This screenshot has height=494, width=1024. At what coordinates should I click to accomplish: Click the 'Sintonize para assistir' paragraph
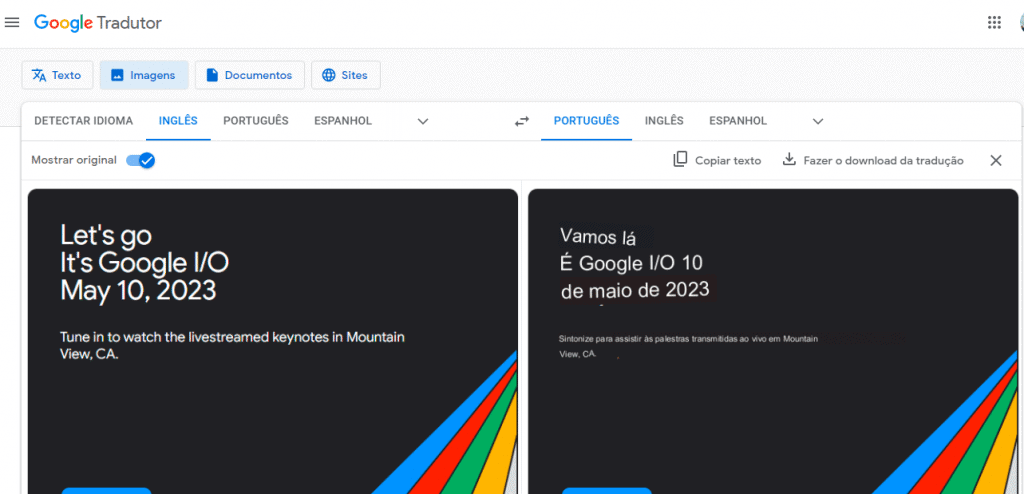(688, 346)
